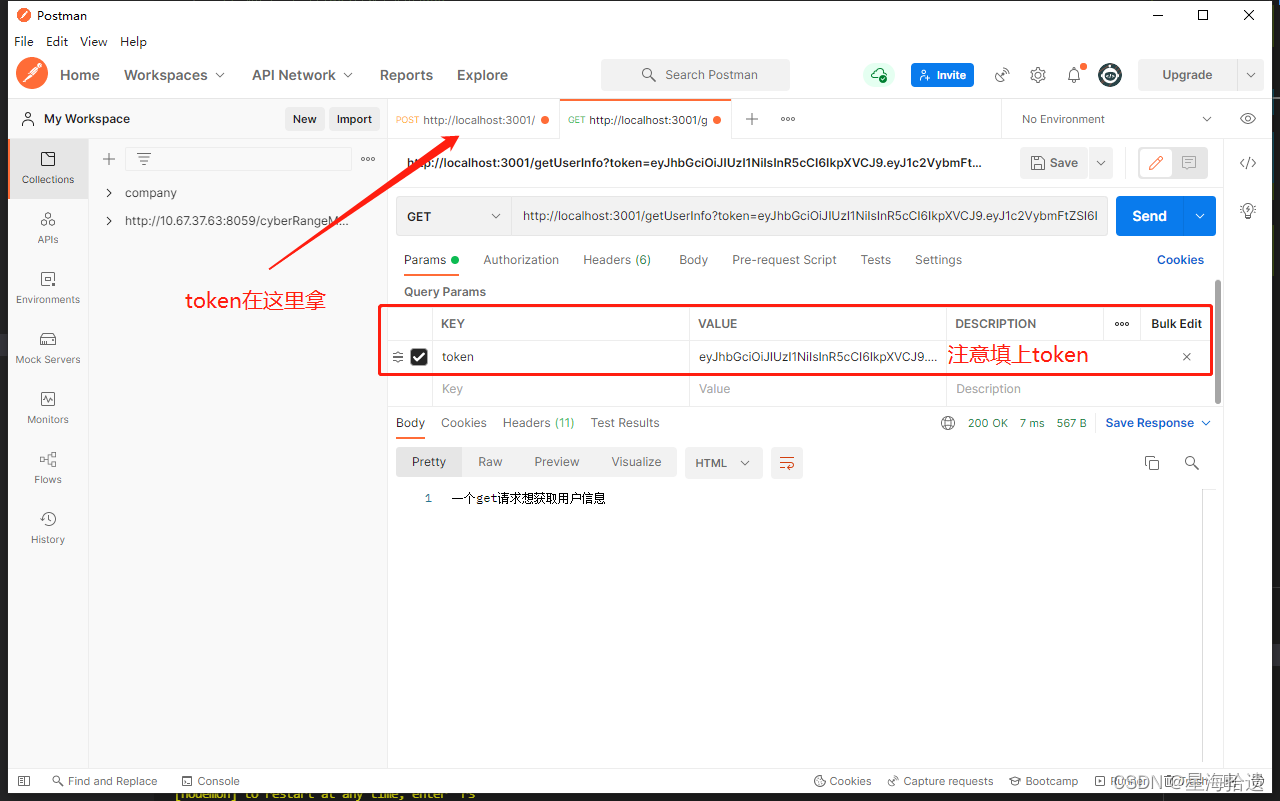Open the Cookies link beside Settings
The height and width of the screenshot is (801, 1280).
point(1180,260)
